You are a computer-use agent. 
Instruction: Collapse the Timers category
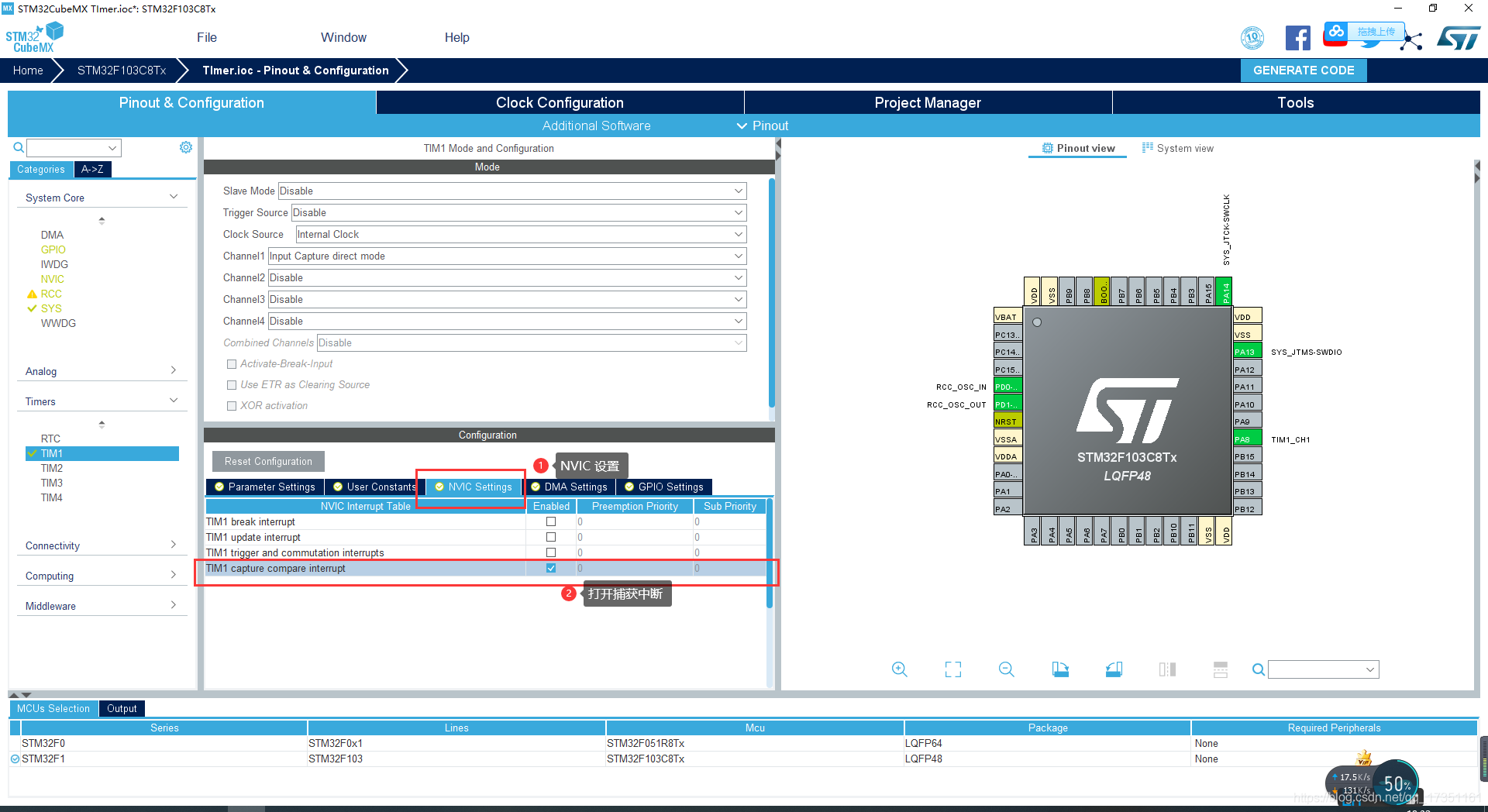coord(102,401)
